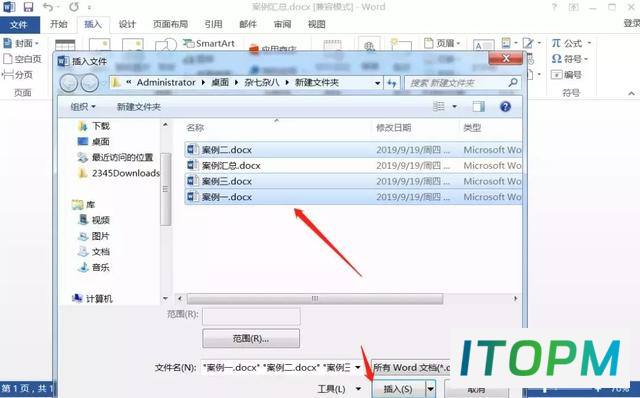Click the 新建文件夹 toolbar button

[139, 107]
